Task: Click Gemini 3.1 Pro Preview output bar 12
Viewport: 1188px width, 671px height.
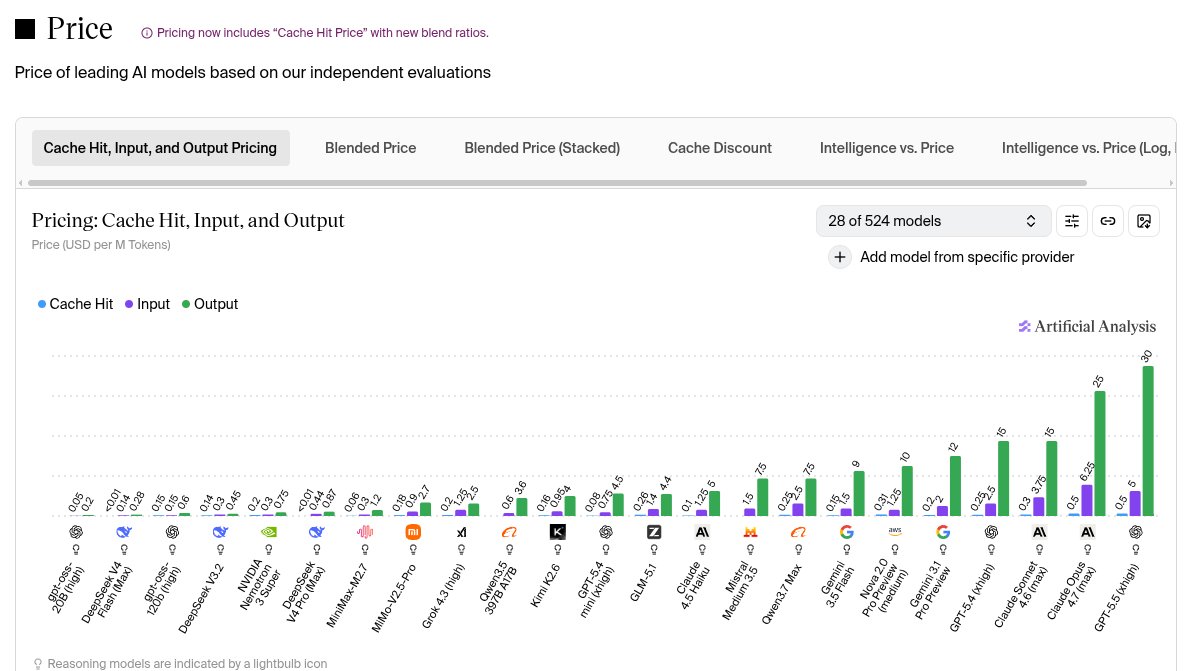Action: tap(955, 486)
